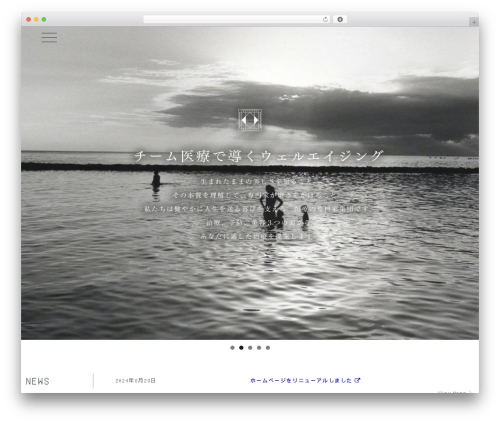Click the NEWS section heading
Screen dimensions: 500x423
tap(37, 381)
